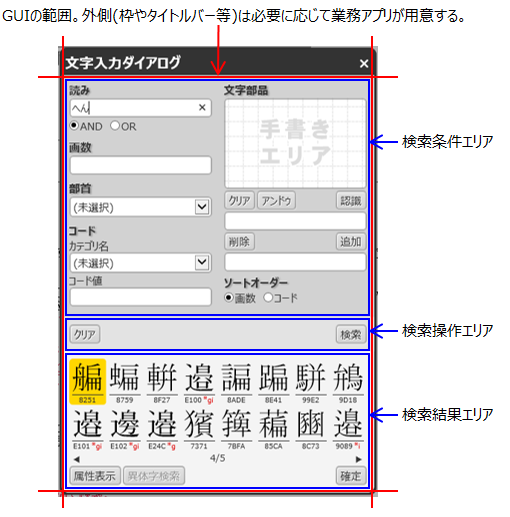Click the parts field below 追加
510x517 pixels.
295,262
